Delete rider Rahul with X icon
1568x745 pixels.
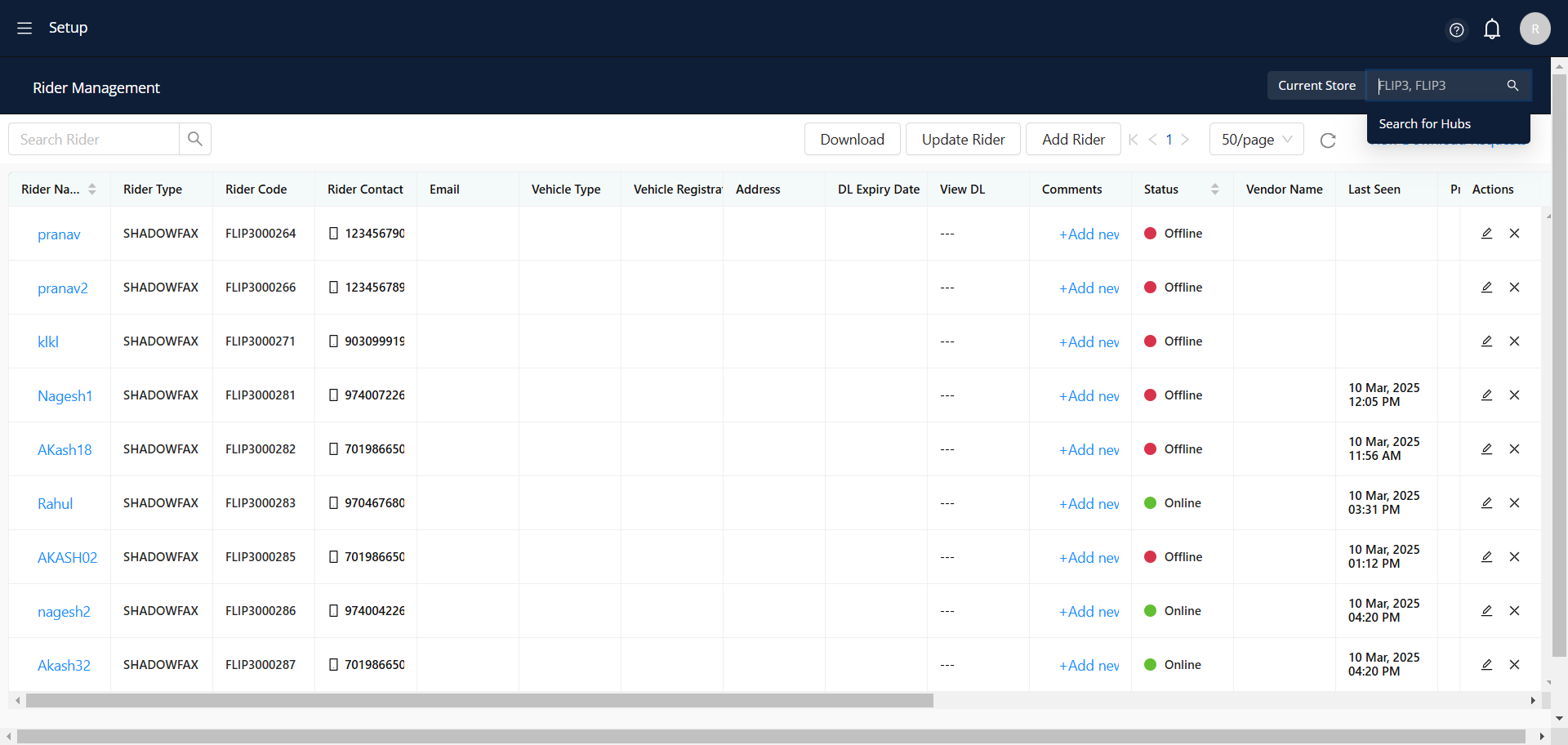[x=1514, y=502]
